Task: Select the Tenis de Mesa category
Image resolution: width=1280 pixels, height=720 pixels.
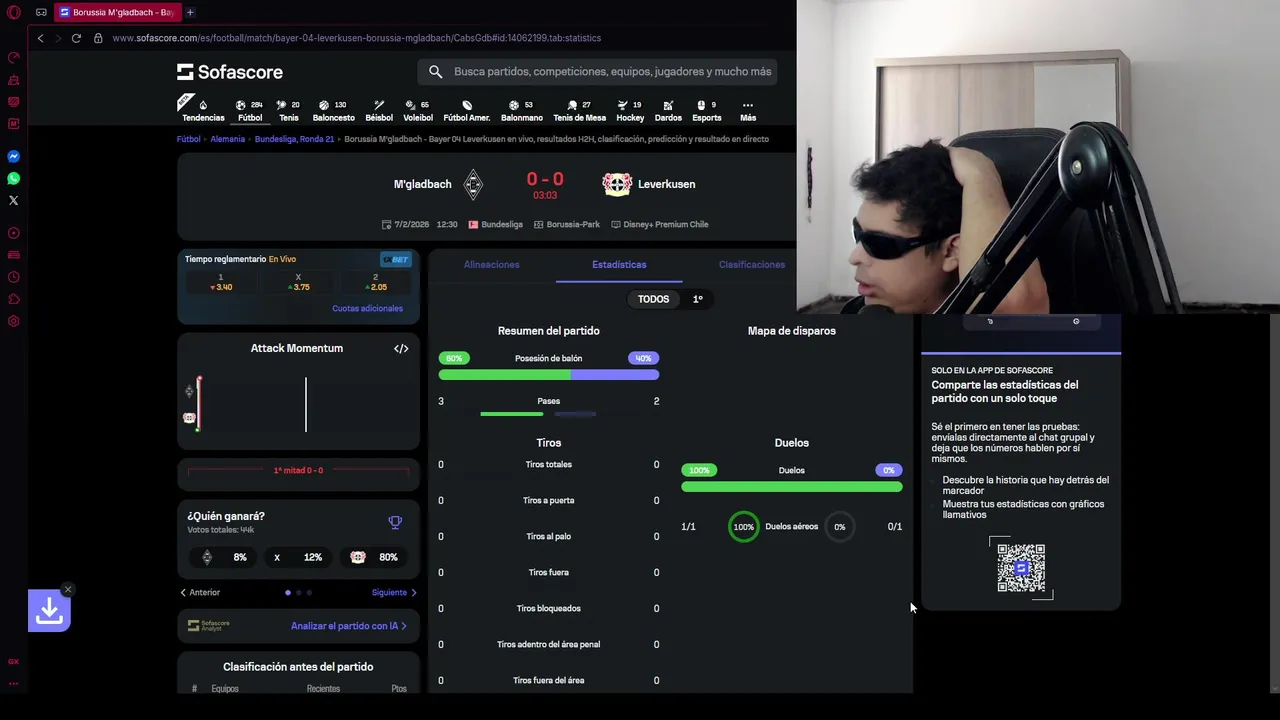Action: (579, 110)
